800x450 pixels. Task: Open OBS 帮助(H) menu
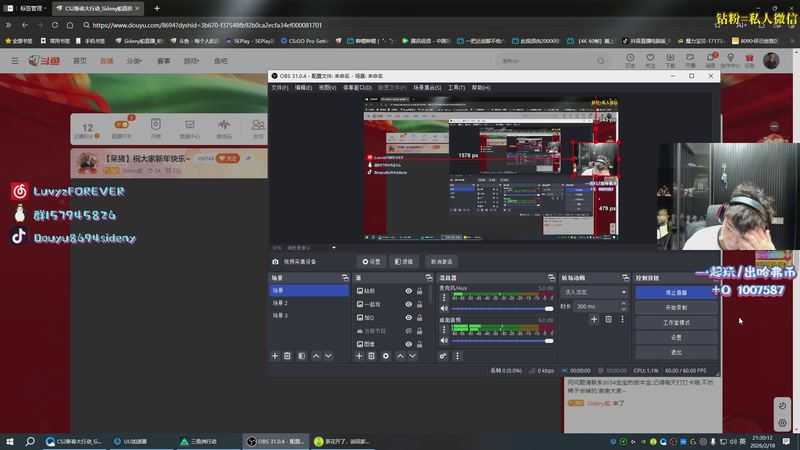(x=481, y=88)
